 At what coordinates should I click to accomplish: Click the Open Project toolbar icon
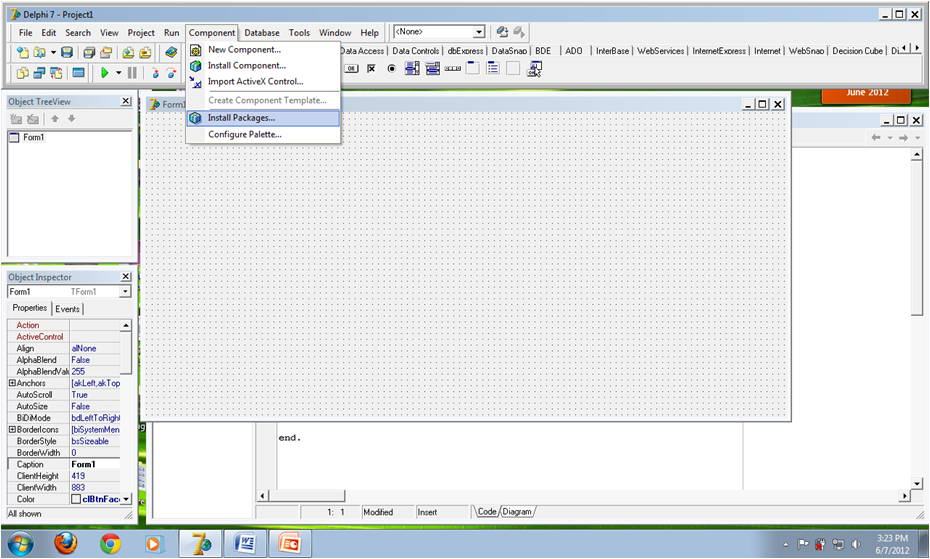(106, 52)
